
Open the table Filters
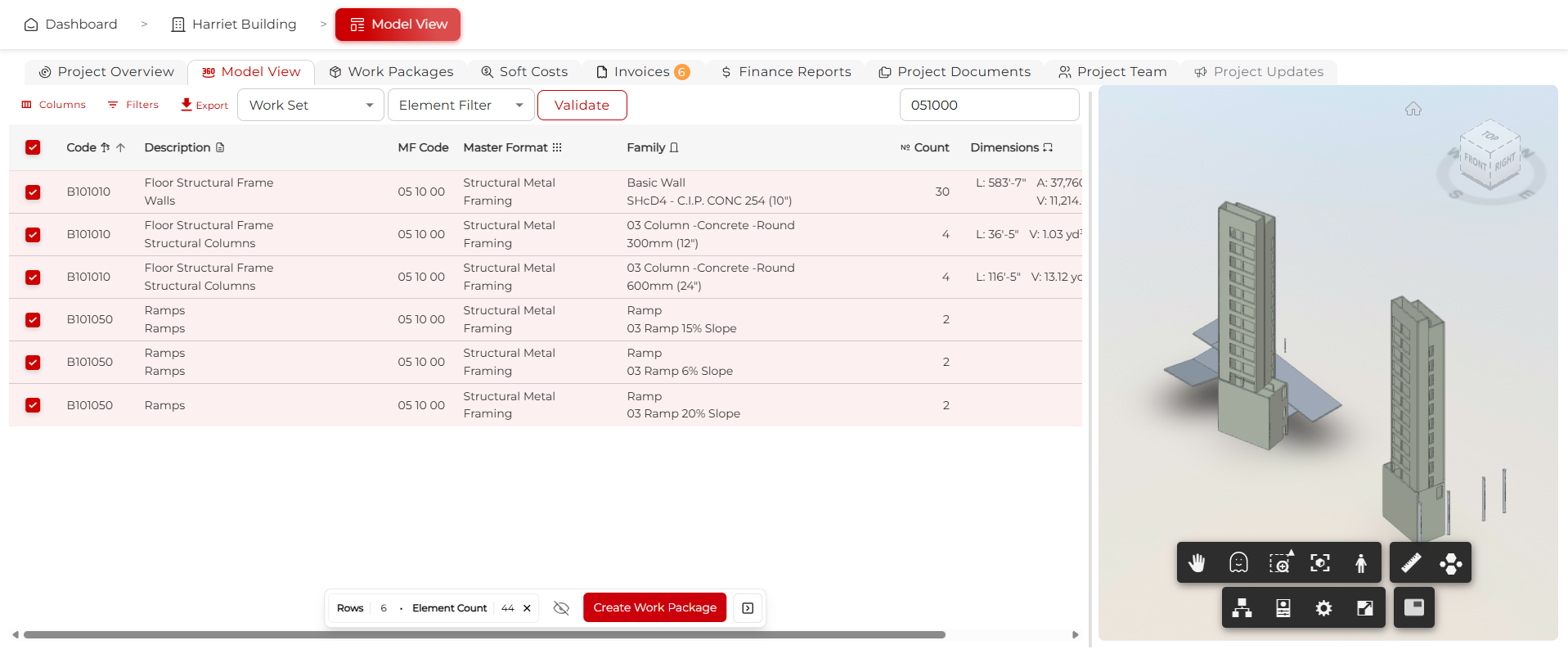tap(133, 105)
